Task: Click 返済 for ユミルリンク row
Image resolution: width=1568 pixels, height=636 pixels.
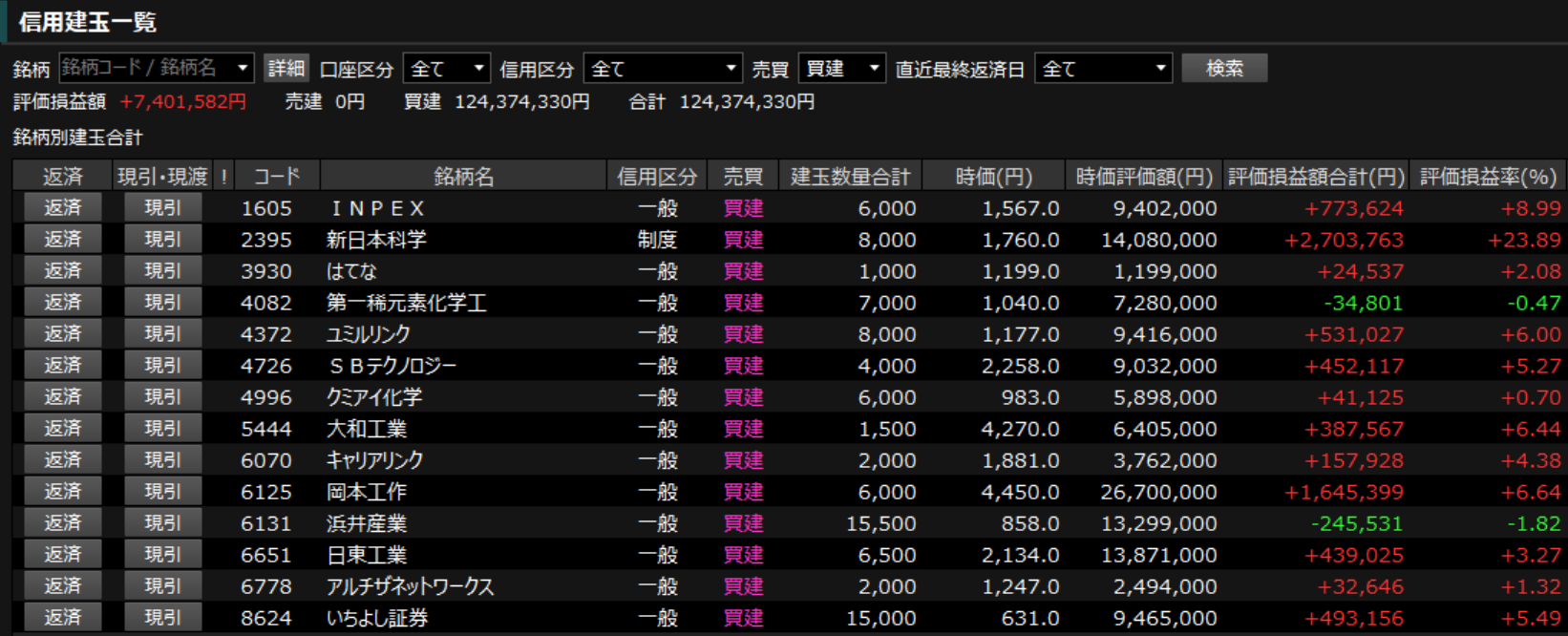Action: coord(63,334)
